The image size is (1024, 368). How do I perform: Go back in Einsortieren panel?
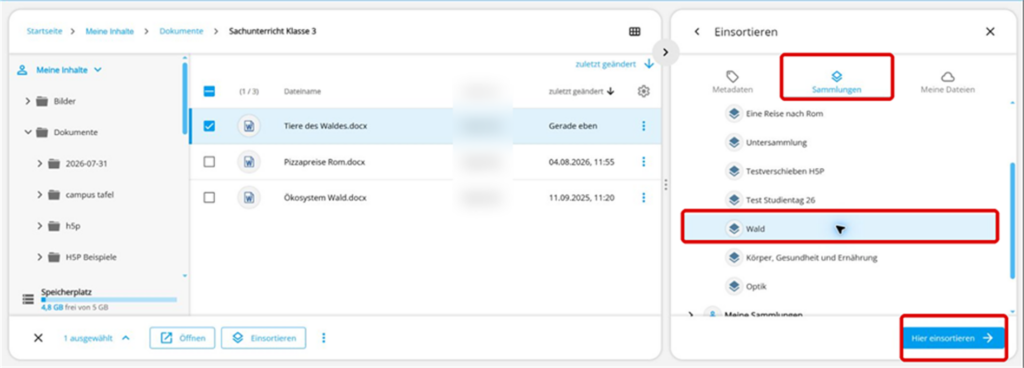coord(697,31)
